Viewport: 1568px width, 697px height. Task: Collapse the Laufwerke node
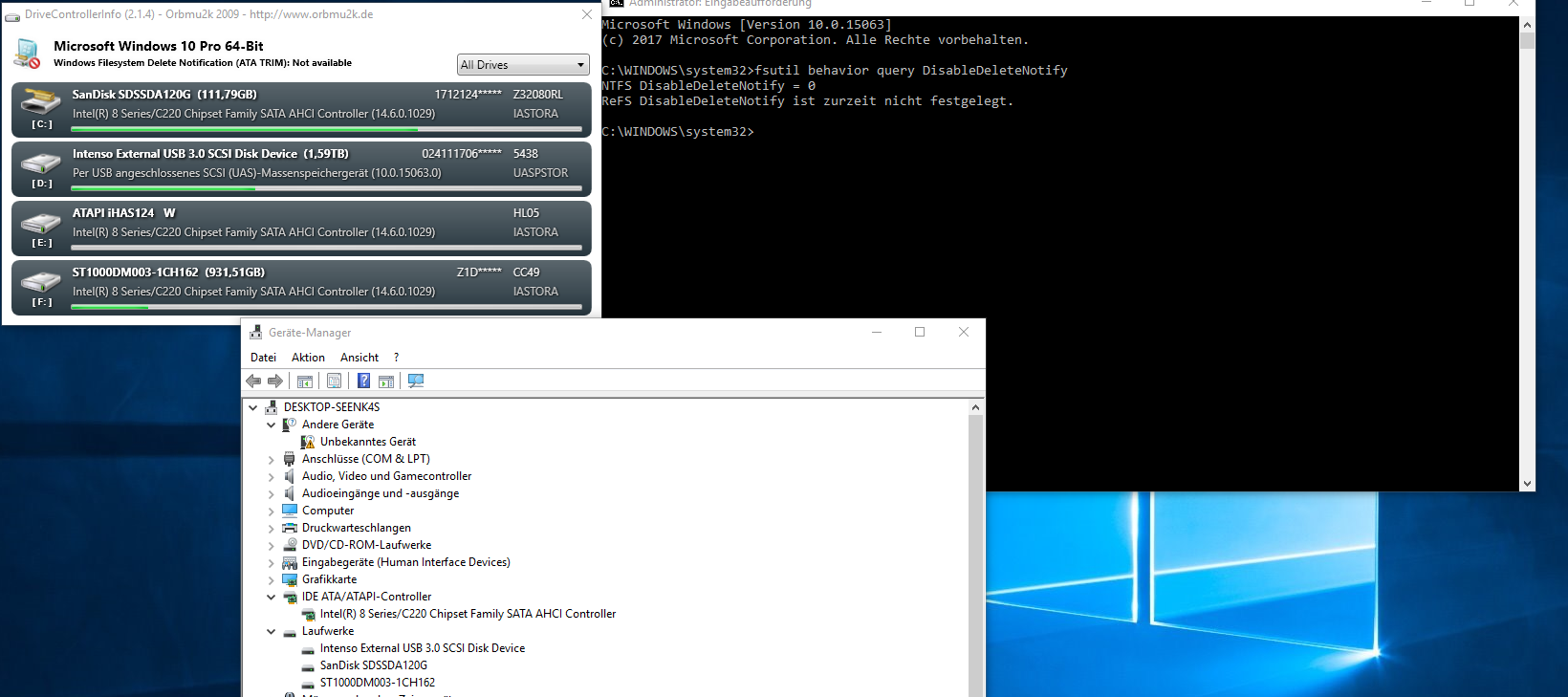coord(272,631)
